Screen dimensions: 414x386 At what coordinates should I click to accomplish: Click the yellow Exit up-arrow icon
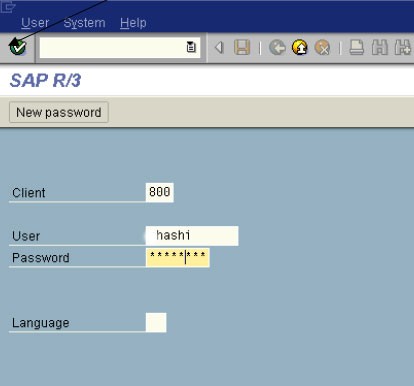tap(300, 47)
